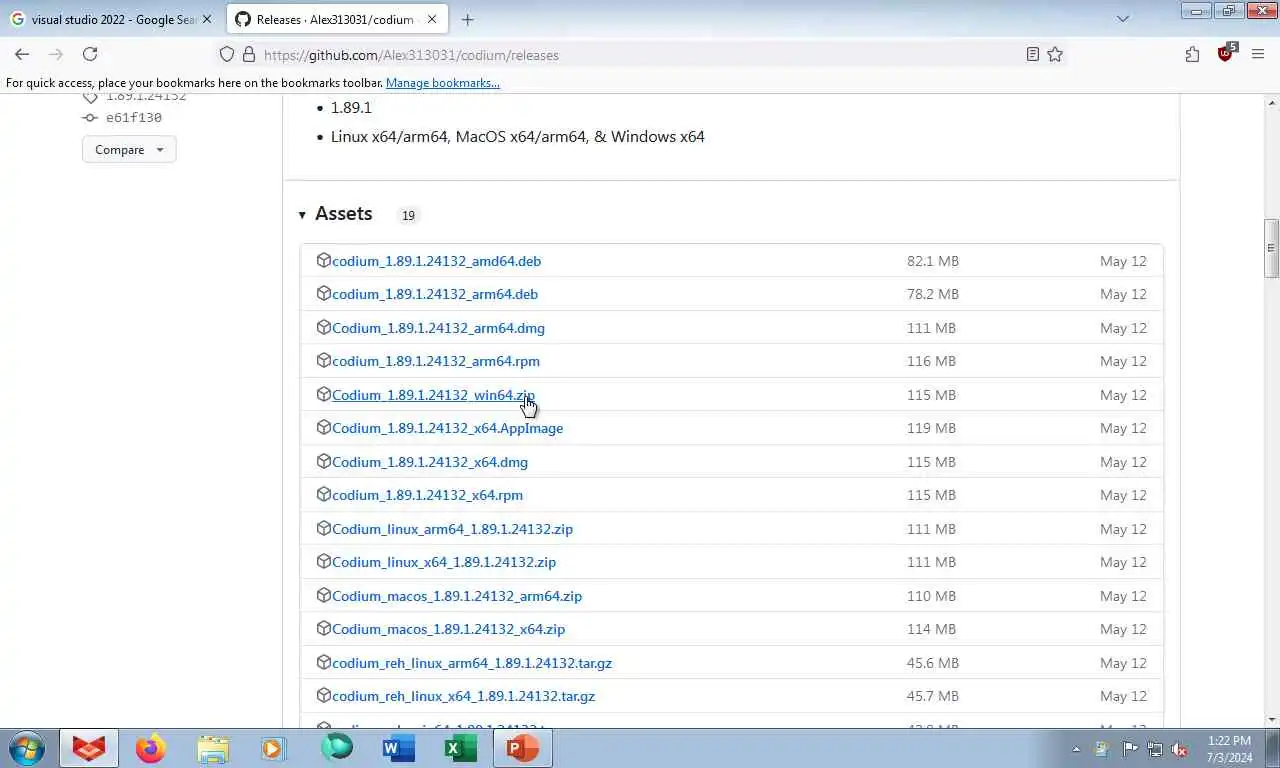Download codium_1.89.1.24132_arm64.rpm
This screenshot has width=1280, height=768.
click(436, 361)
